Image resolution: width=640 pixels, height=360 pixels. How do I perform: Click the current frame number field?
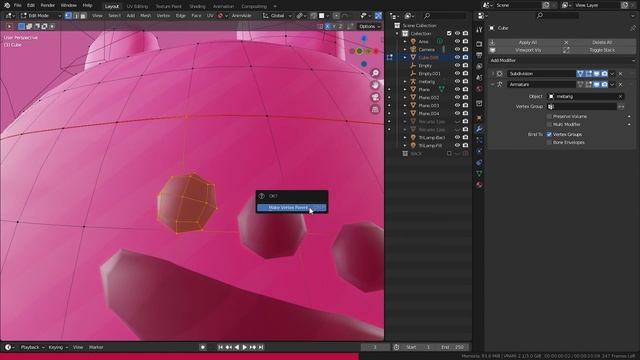click(375, 347)
